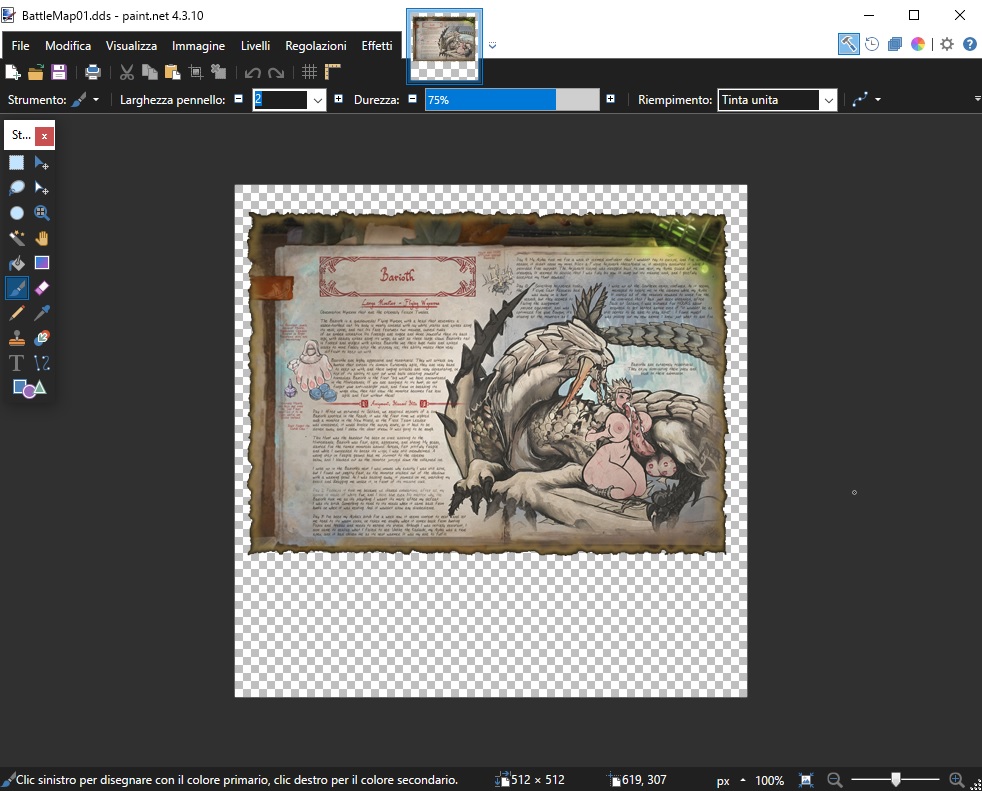Toggle the Layers window visibility
This screenshot has height=791, width=982.
coord(895,44)
